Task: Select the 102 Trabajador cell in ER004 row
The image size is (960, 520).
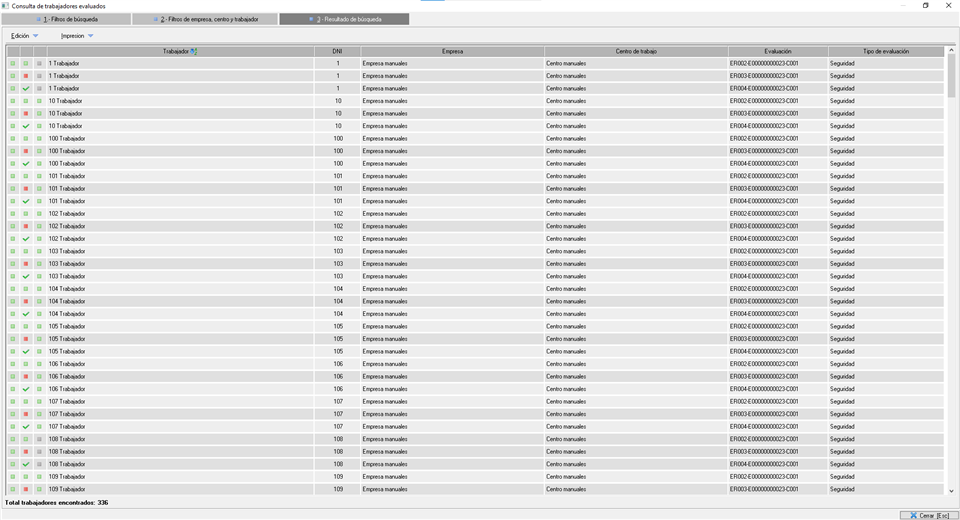Action: coord(181,239)
